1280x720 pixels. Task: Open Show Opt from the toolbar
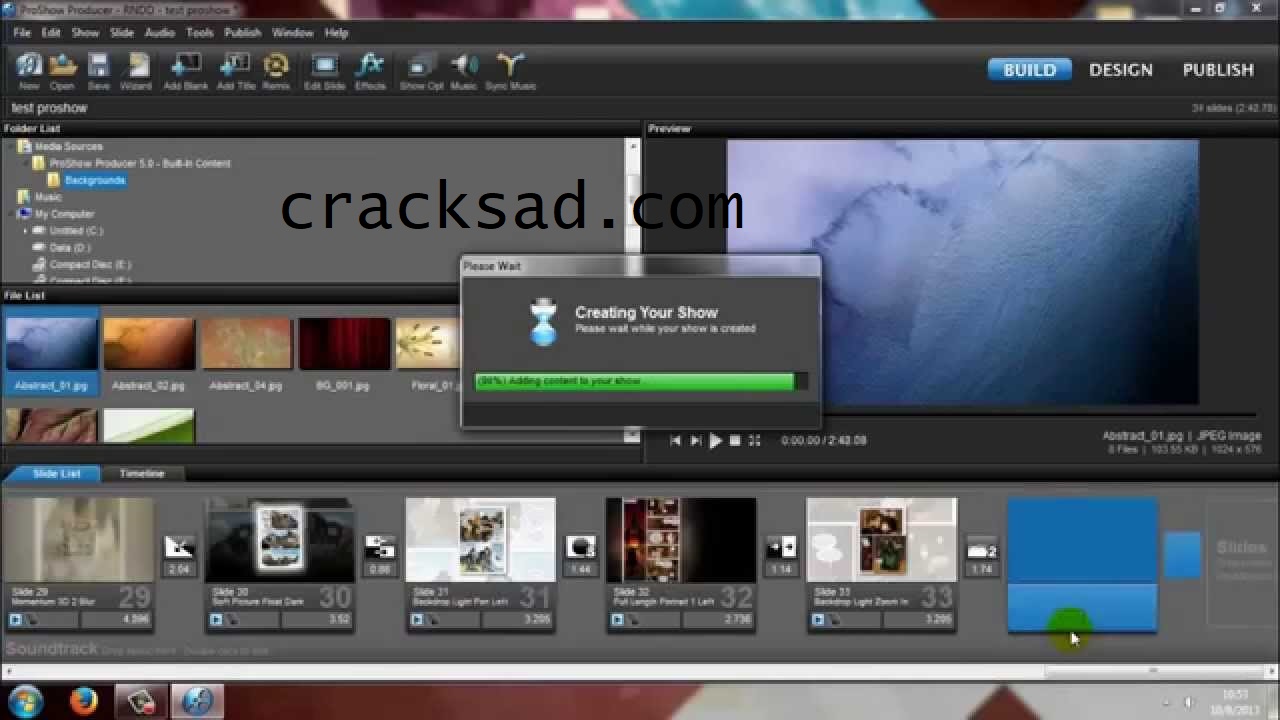tap(421, 70)
